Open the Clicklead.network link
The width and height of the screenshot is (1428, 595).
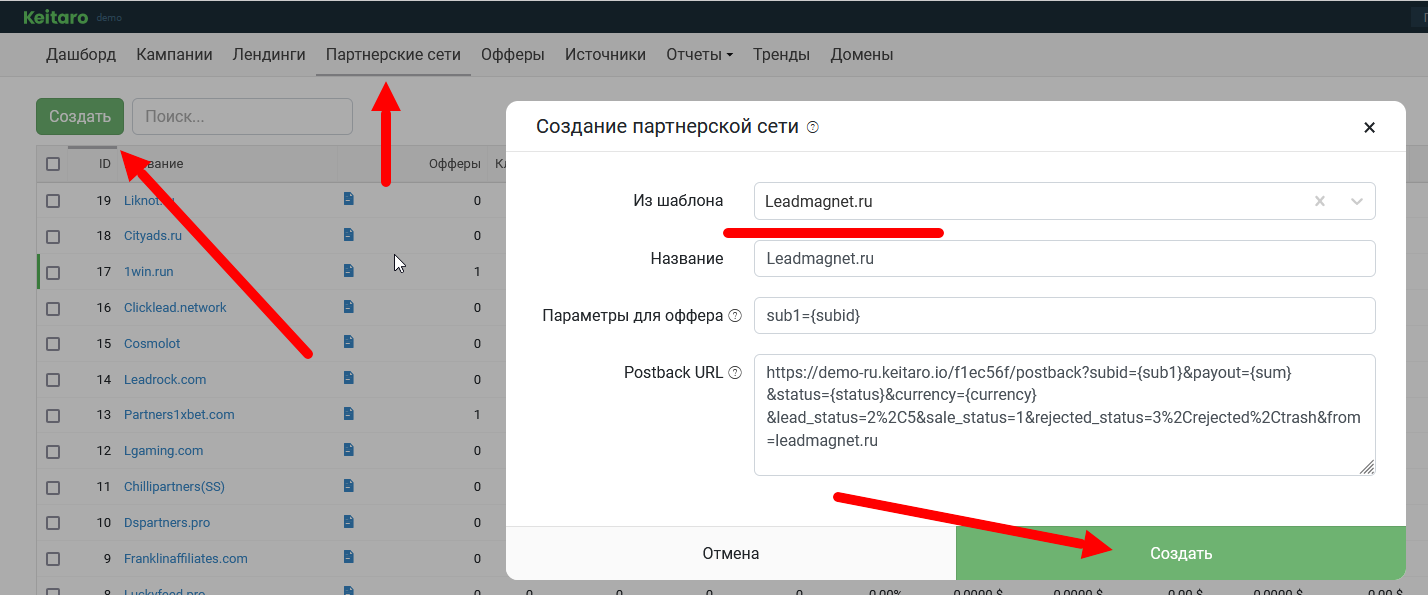pos(175,308)
